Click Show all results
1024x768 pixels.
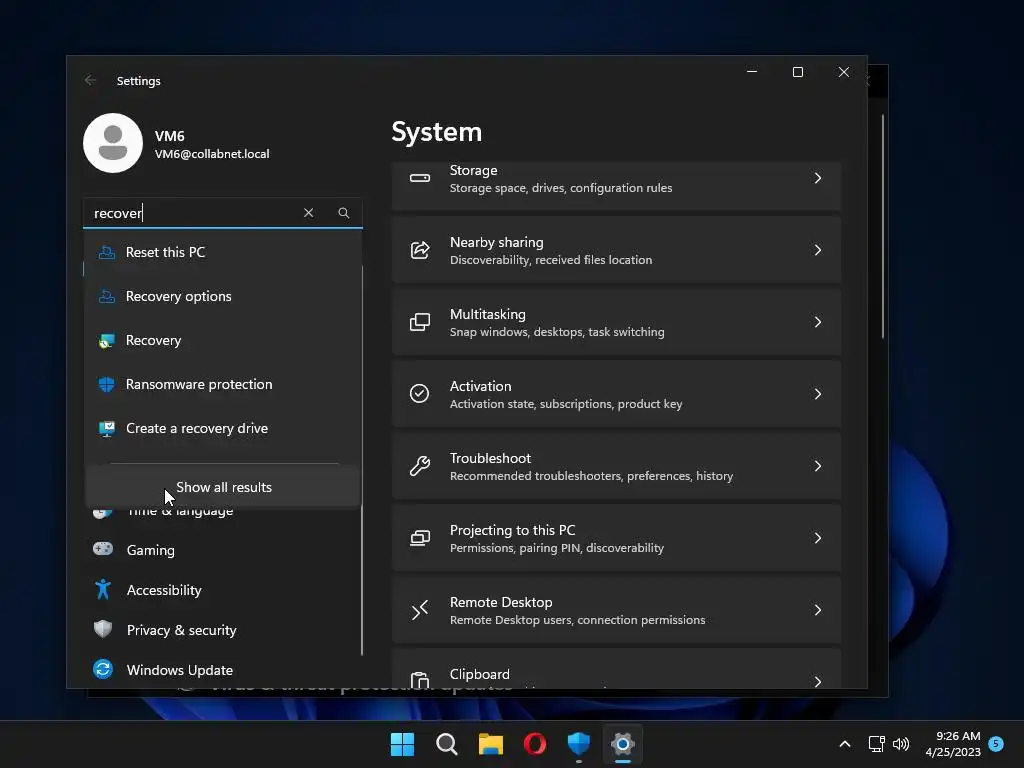coord(223,487)
